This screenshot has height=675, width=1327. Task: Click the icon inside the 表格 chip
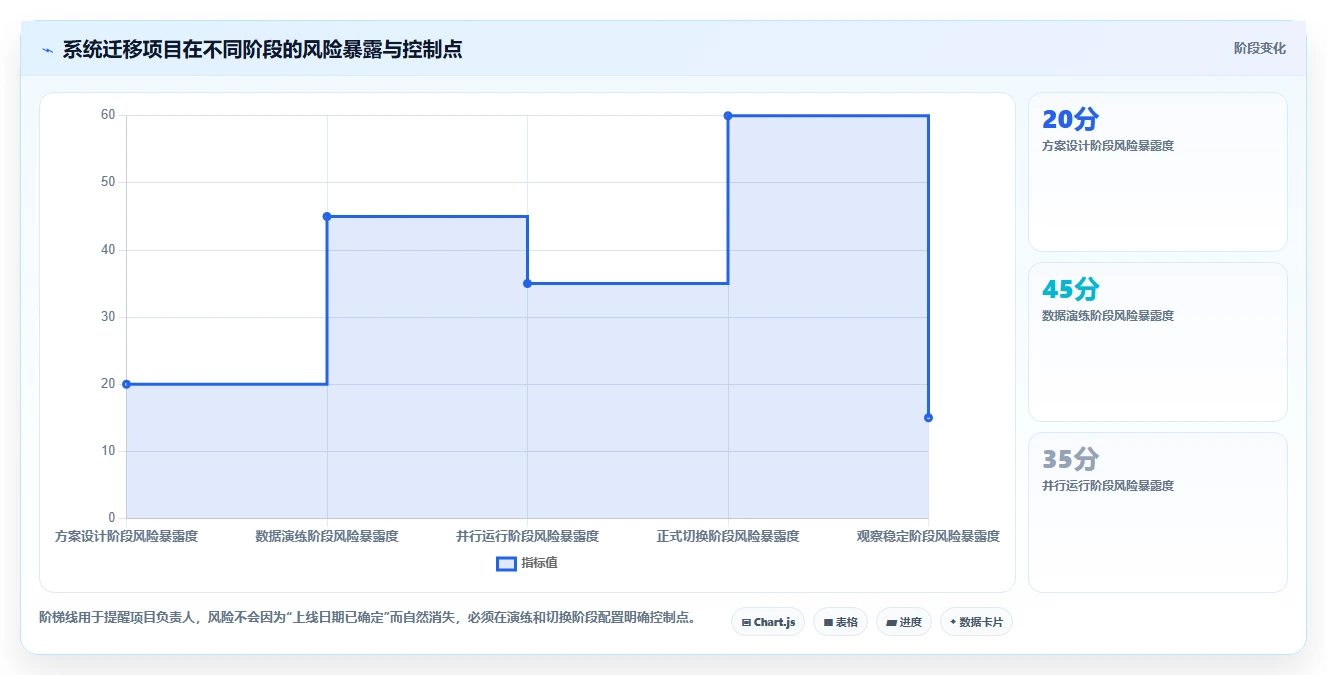(828, 622)
